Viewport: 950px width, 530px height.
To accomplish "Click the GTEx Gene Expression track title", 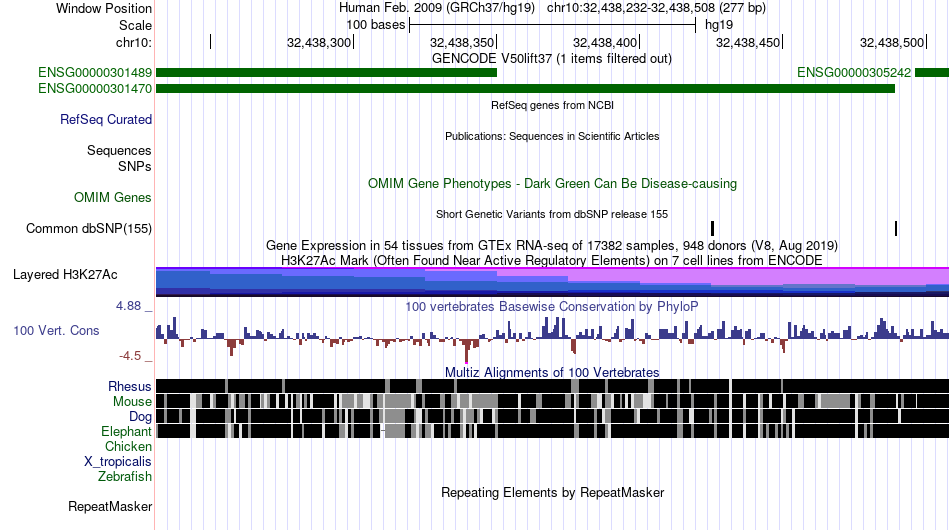I will coord(552,245).
